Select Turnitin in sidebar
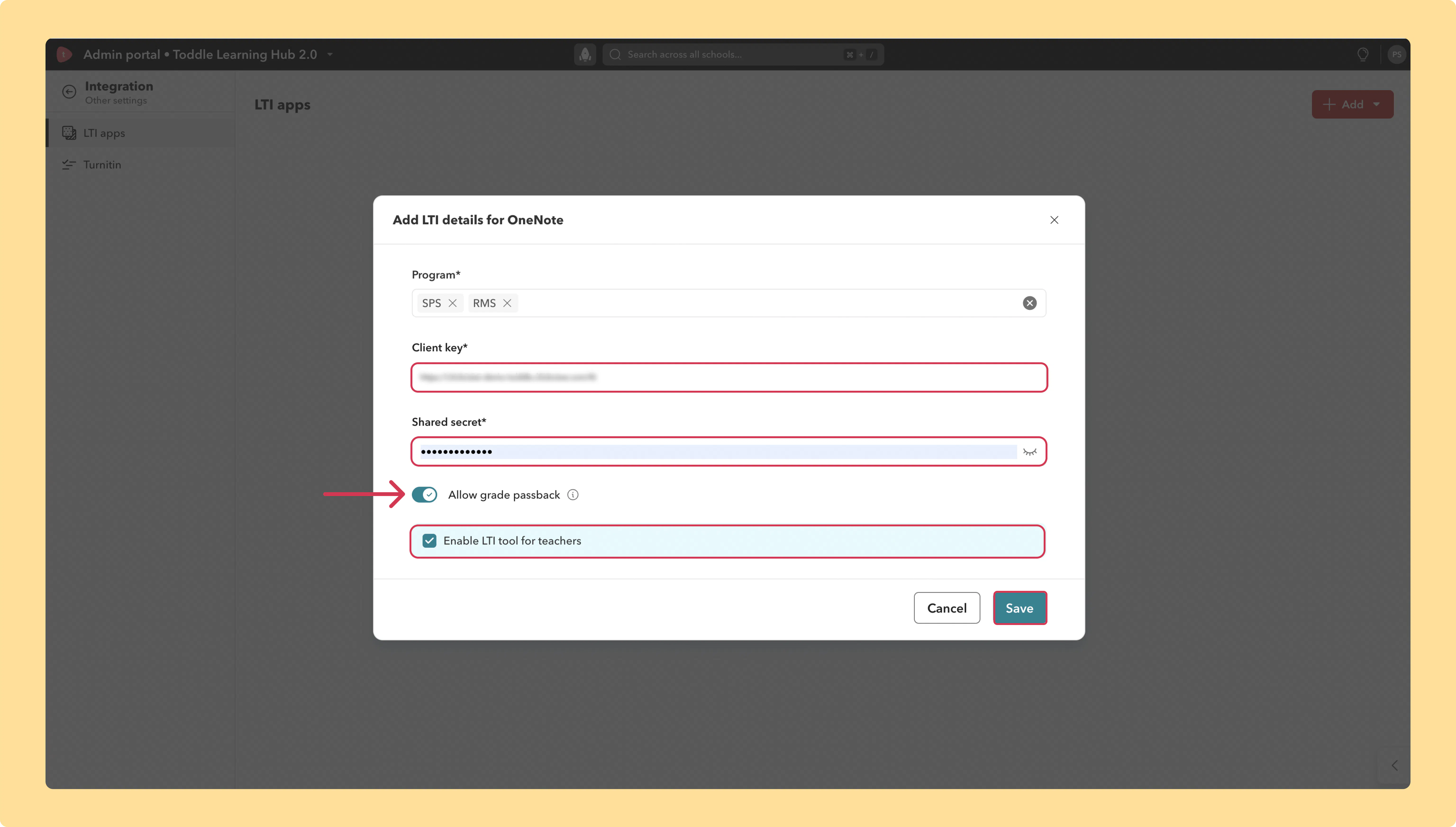This screenshot has height=827, width=1456. point(141,165)
